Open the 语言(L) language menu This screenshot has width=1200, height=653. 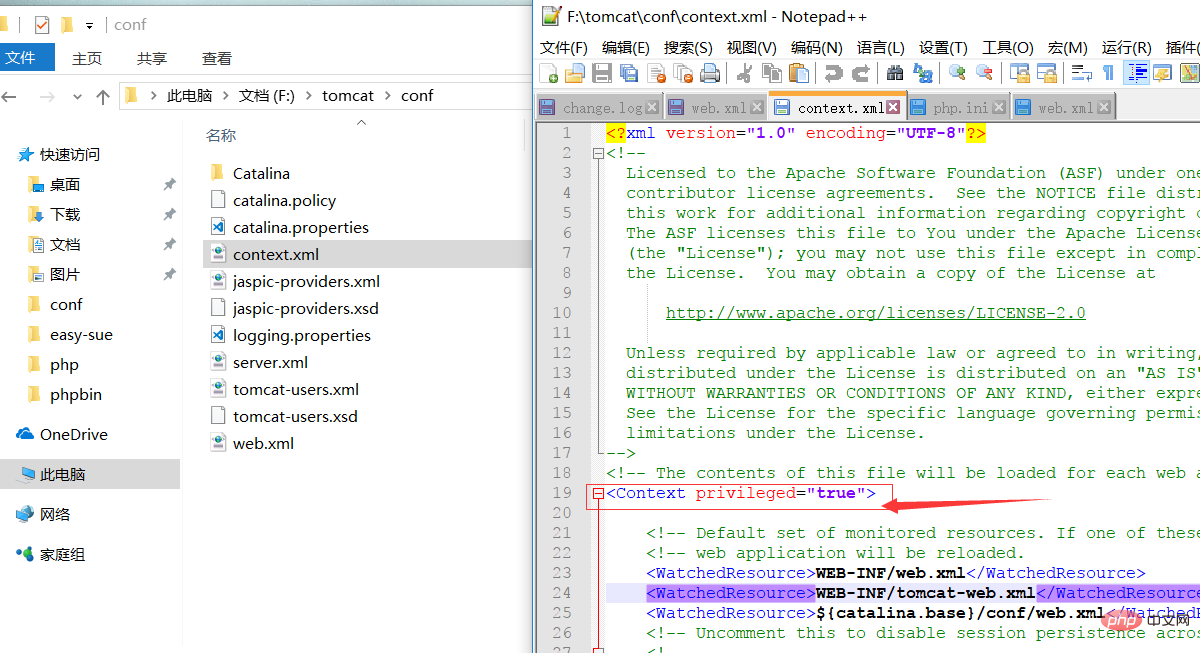(880, 47)
